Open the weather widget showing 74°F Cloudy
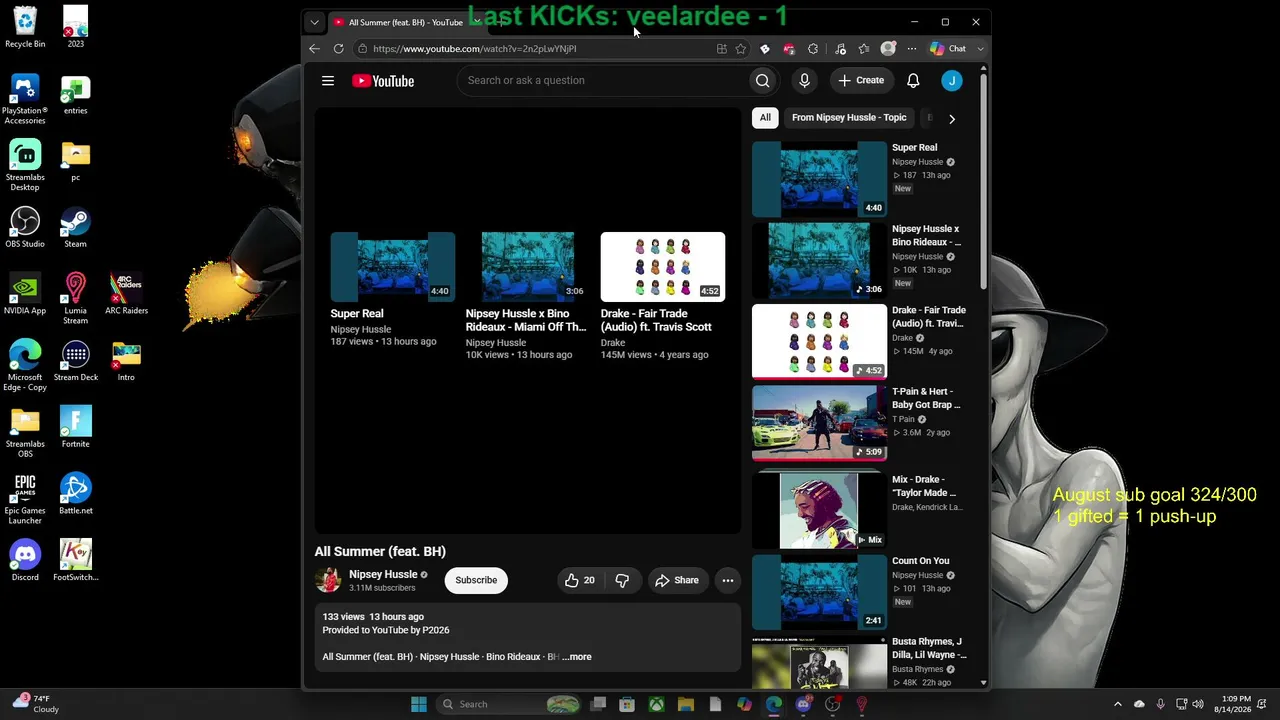The image size is (1280, 720). [x=36, y=704]
